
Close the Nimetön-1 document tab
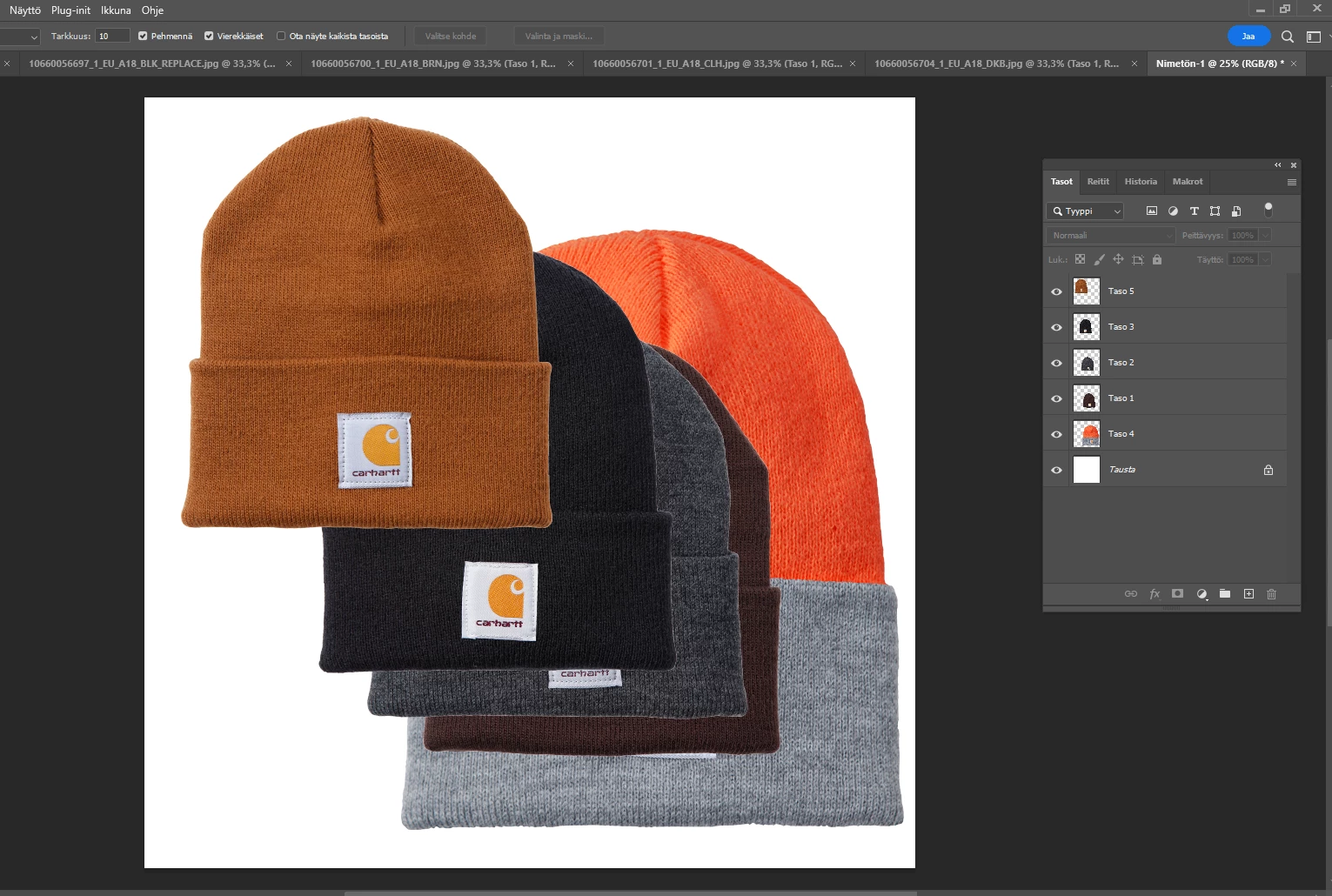(1294, 64)
